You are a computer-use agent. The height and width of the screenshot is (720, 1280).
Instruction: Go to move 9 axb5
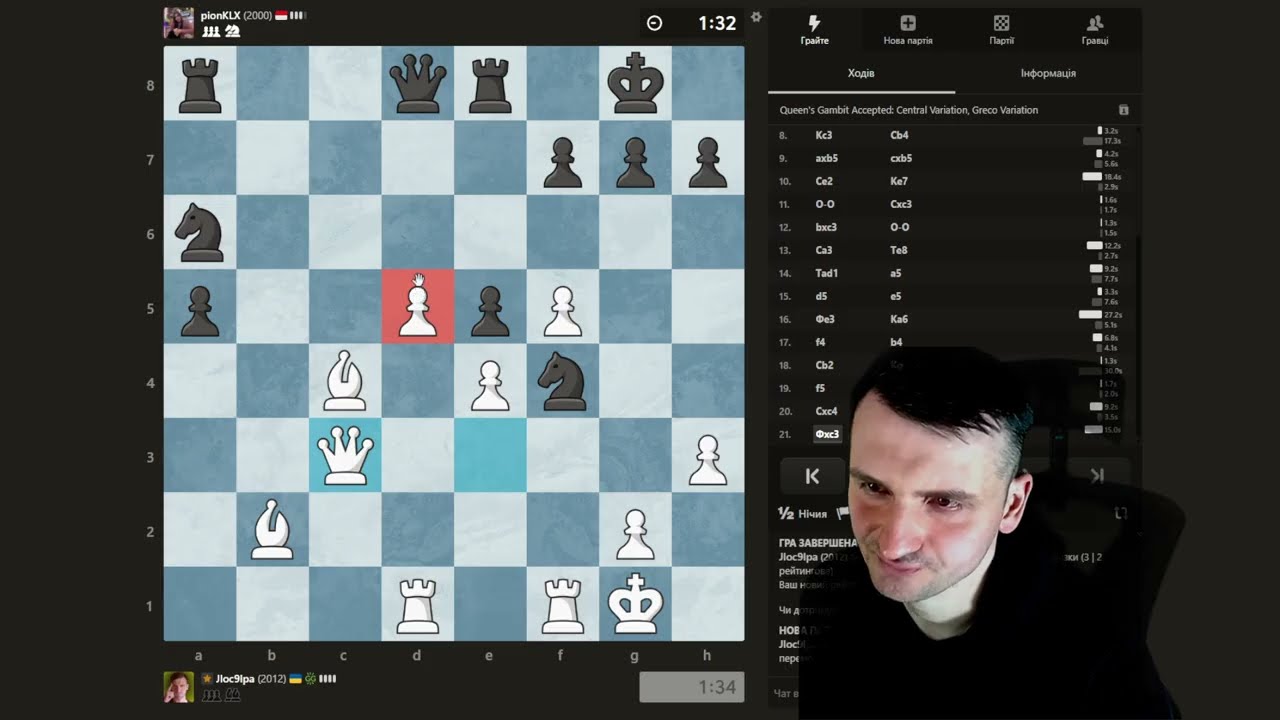(x=827, y=158)
